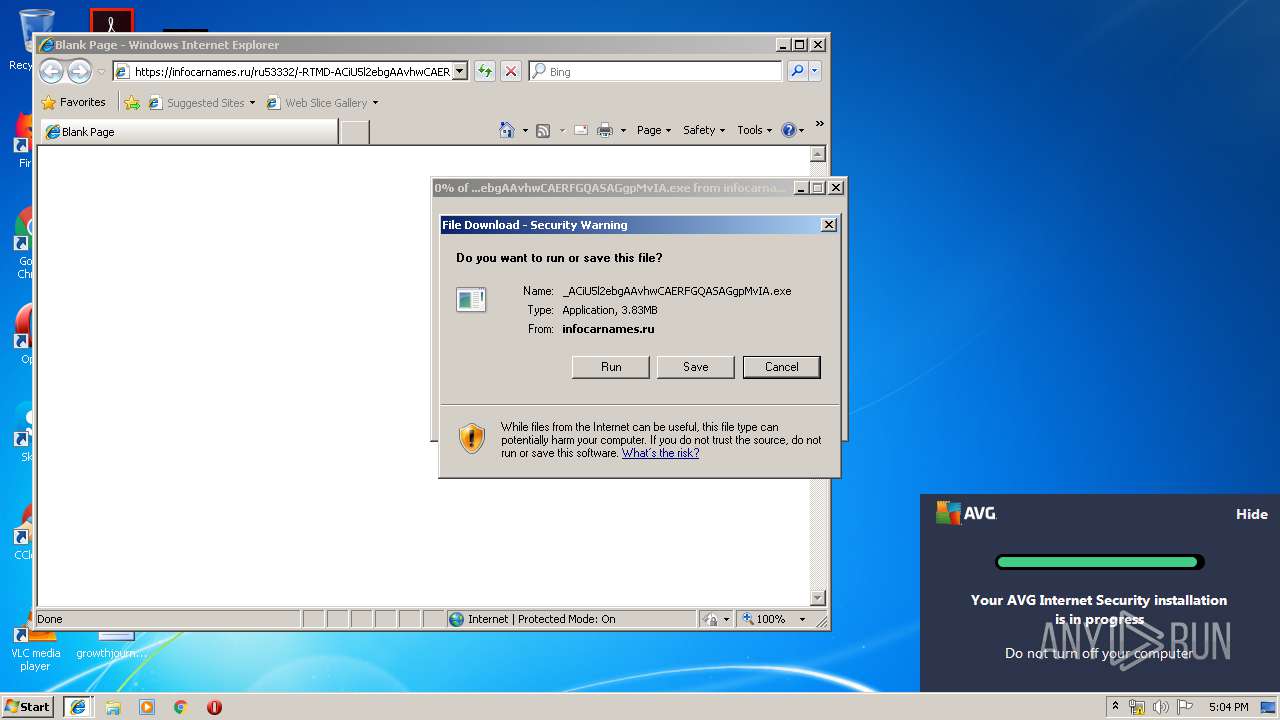Screen dimensions: 1280x720
Task: Open the Page menu
Action: coord(654,130)
